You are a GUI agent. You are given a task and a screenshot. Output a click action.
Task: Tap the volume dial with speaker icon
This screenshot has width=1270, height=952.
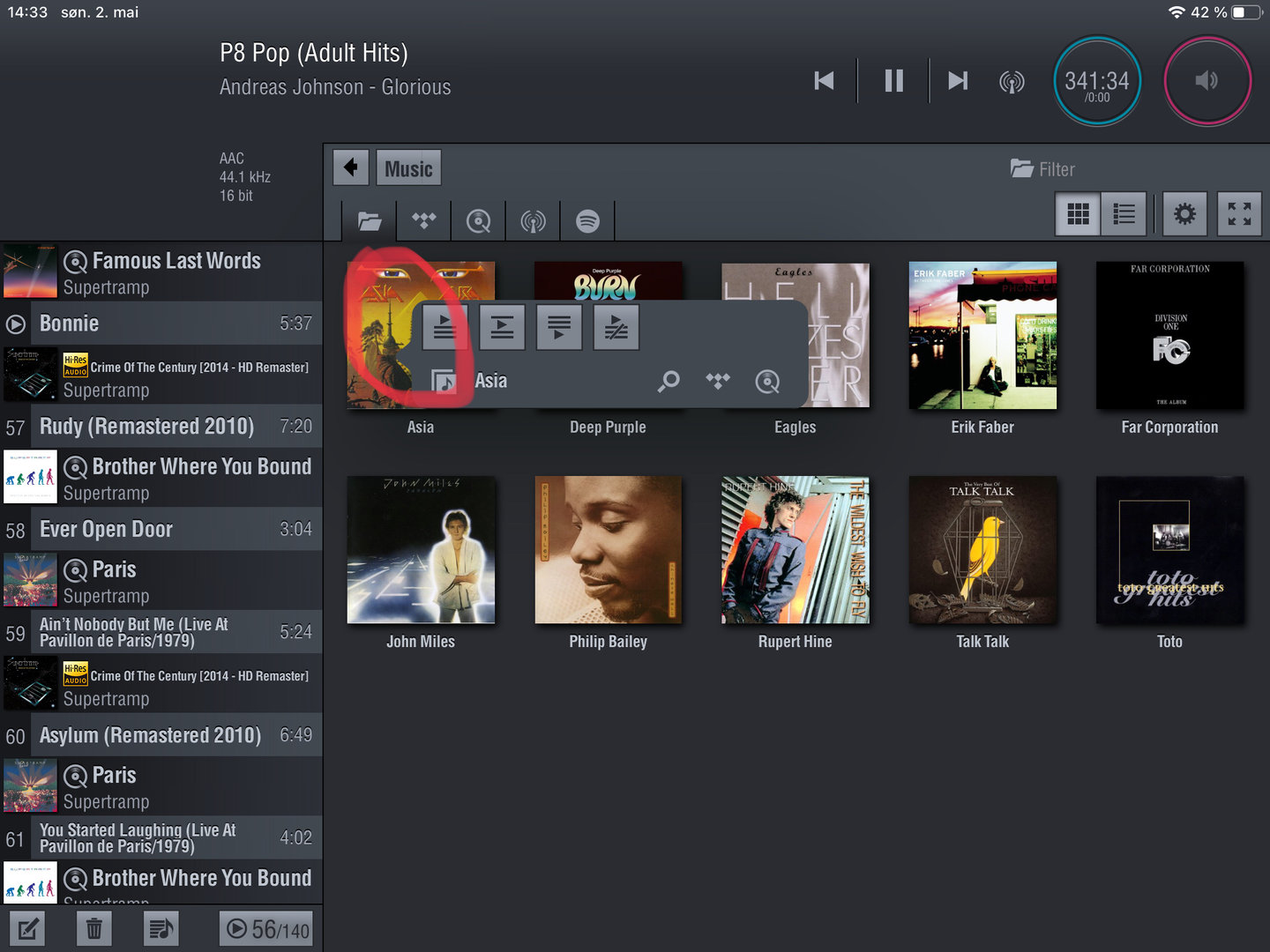tap(1207, 81)
